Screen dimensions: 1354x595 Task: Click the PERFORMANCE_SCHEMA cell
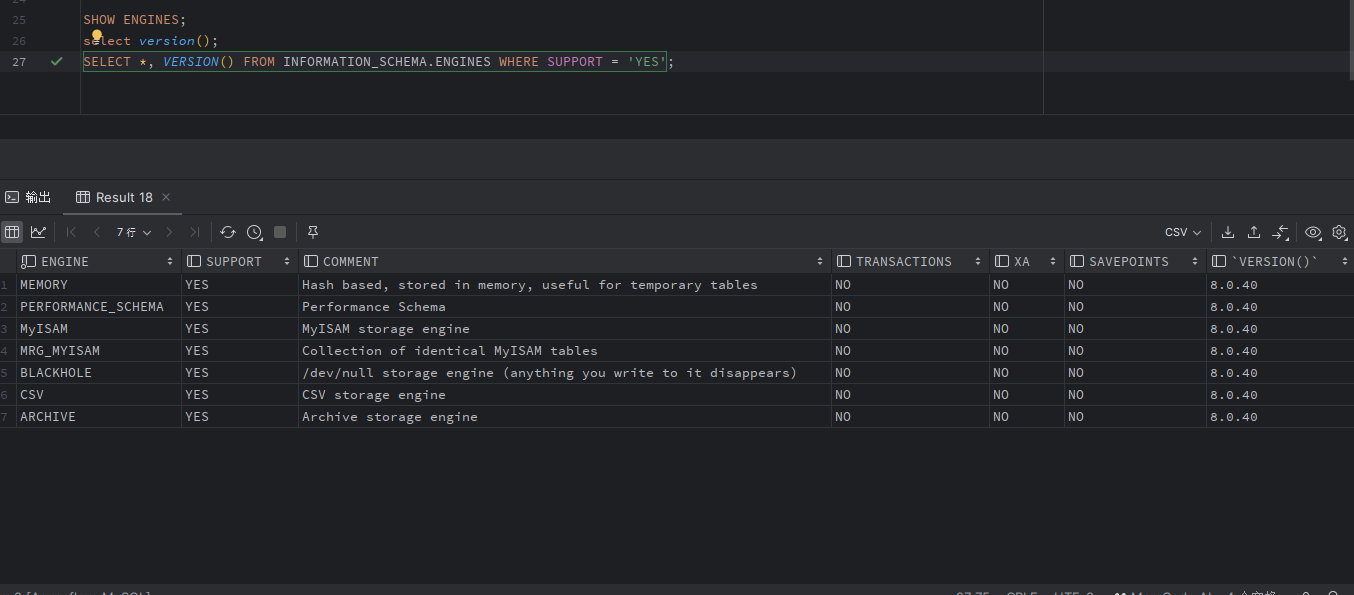point(99,307)
